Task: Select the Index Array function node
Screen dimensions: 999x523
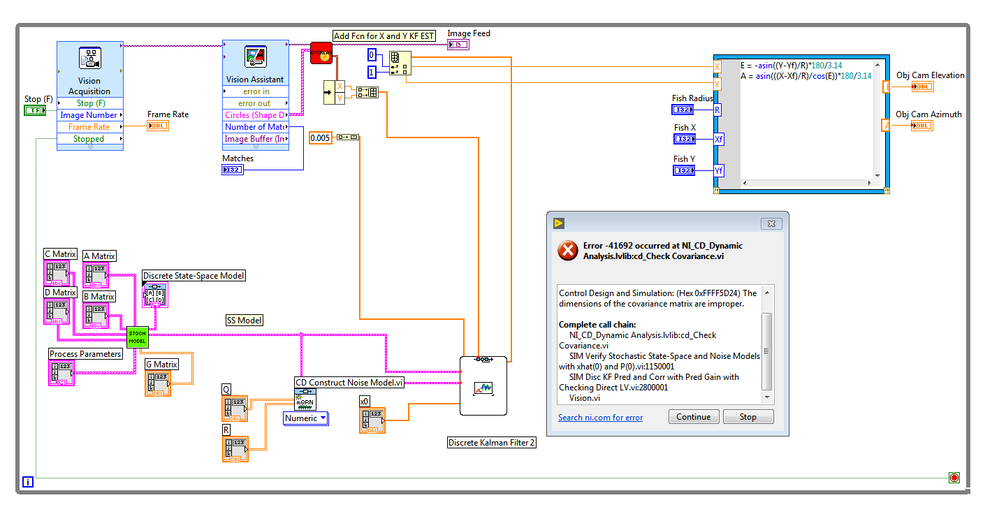Action: click(x=400, y=64)
